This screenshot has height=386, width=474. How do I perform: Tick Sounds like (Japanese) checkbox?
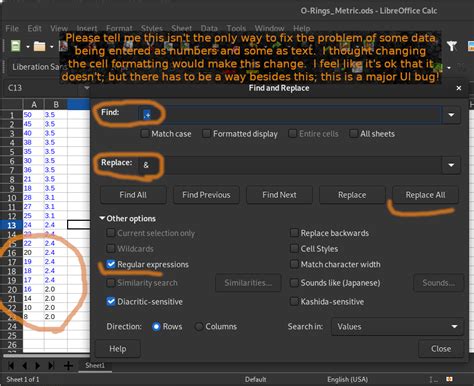pyautogui.click(x=294, y=283)
